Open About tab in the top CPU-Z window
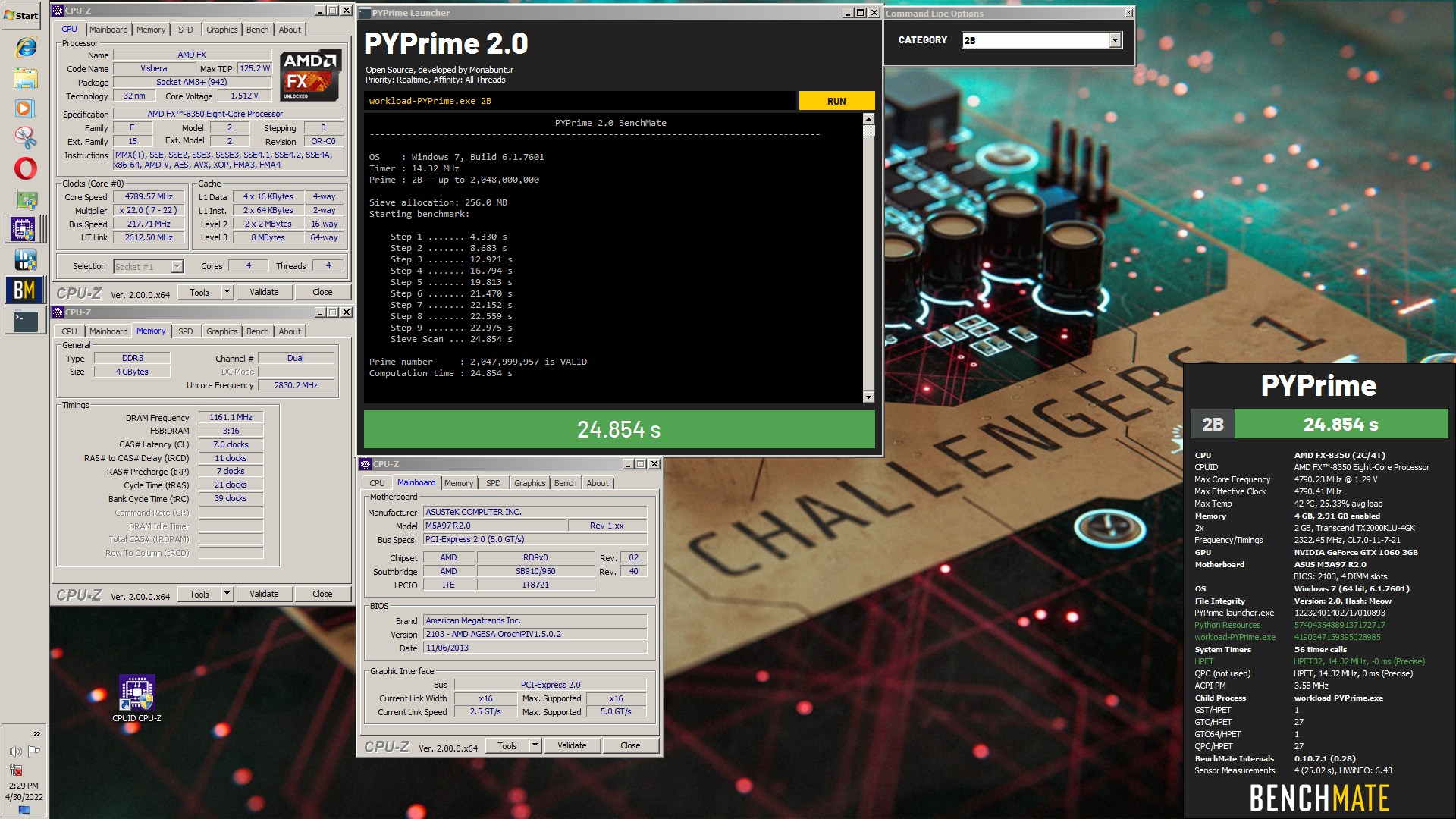This screenshot has height=819, width=1456. pos(290,30)
